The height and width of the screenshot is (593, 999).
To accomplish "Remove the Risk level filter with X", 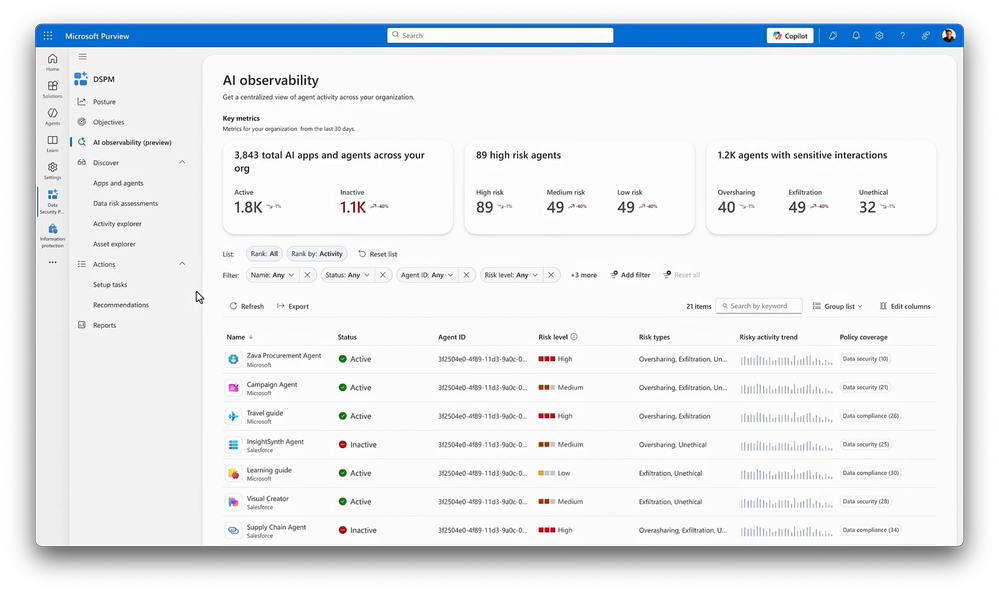I will (x=551, y=275).
